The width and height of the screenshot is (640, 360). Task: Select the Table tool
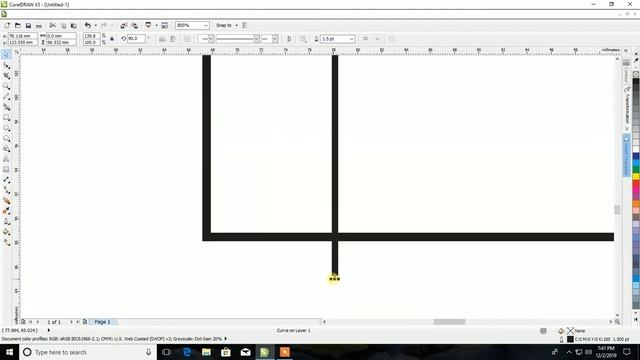point(6,169)
